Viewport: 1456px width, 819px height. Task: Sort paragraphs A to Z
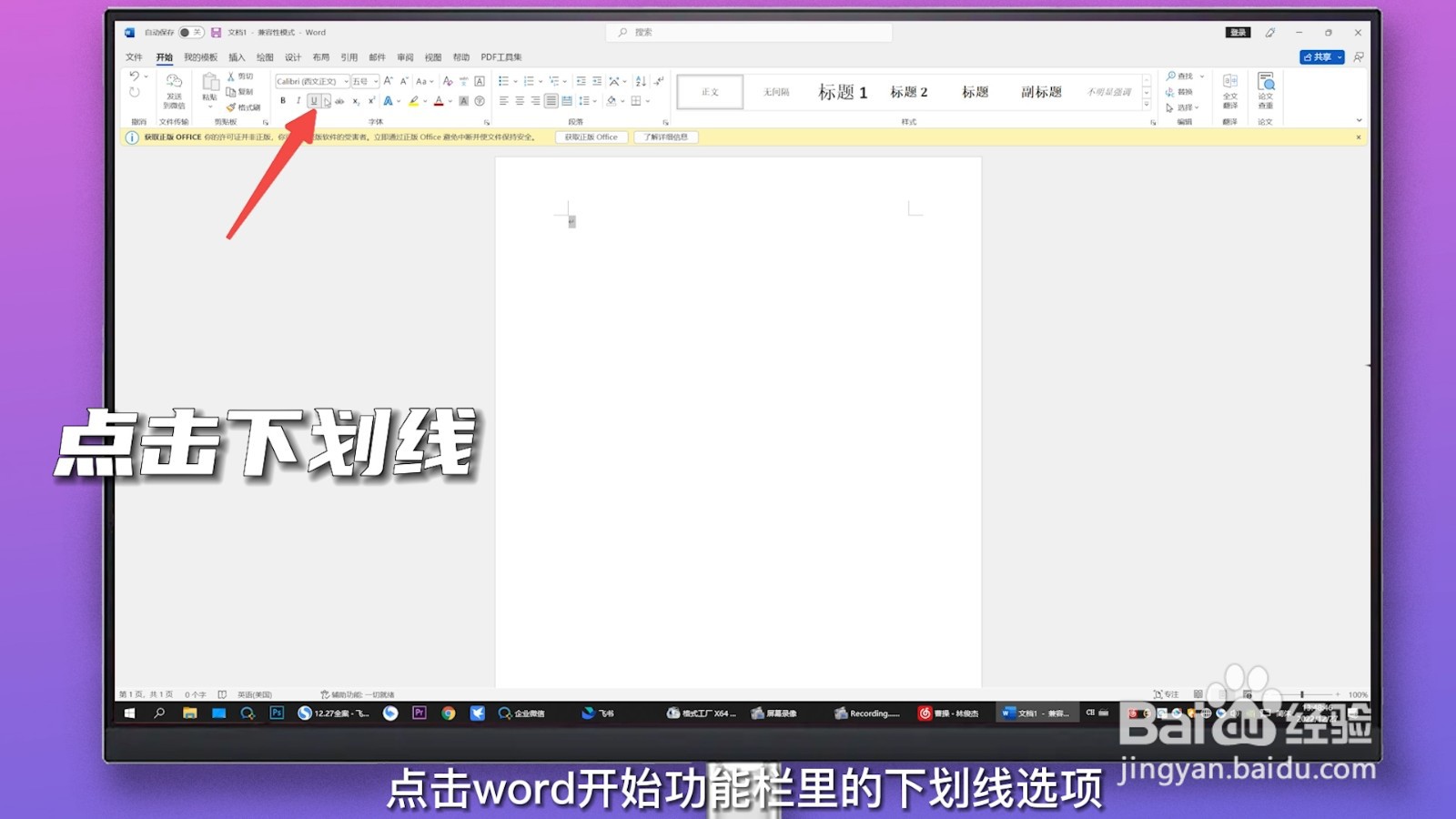point(641,81)
